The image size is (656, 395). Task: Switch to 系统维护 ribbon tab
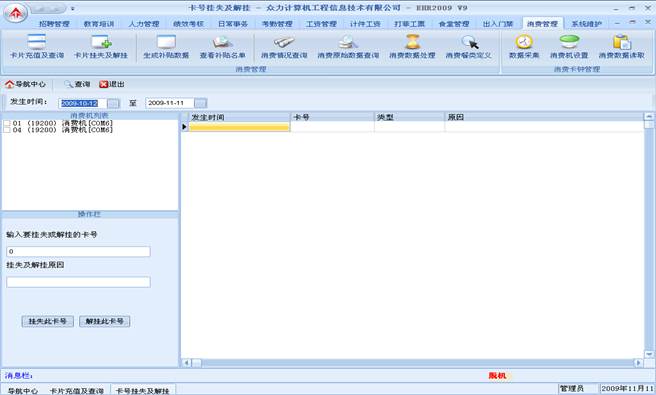tap(587, 24)
